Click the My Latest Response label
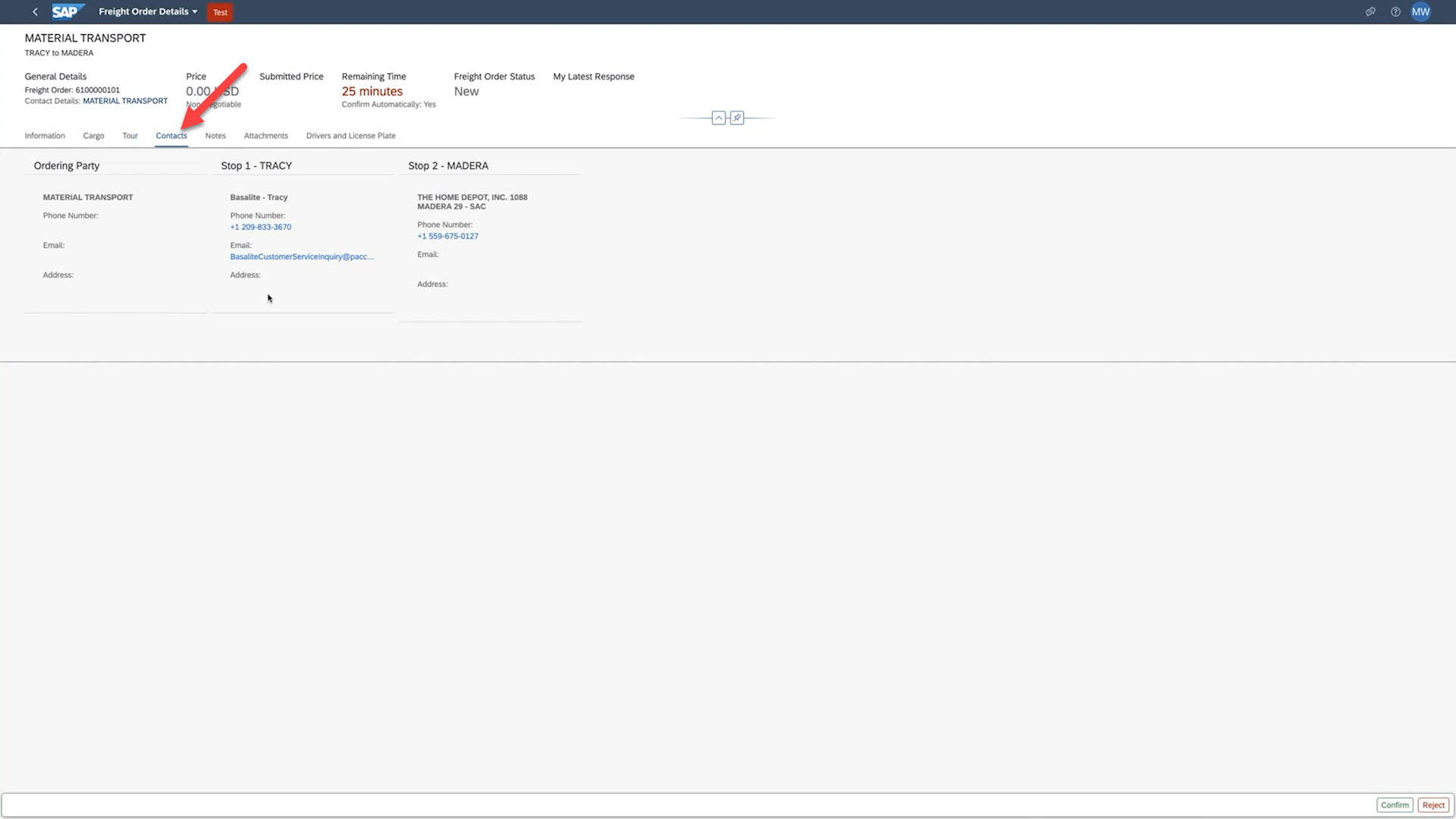1456x819 pixels. 594,77
